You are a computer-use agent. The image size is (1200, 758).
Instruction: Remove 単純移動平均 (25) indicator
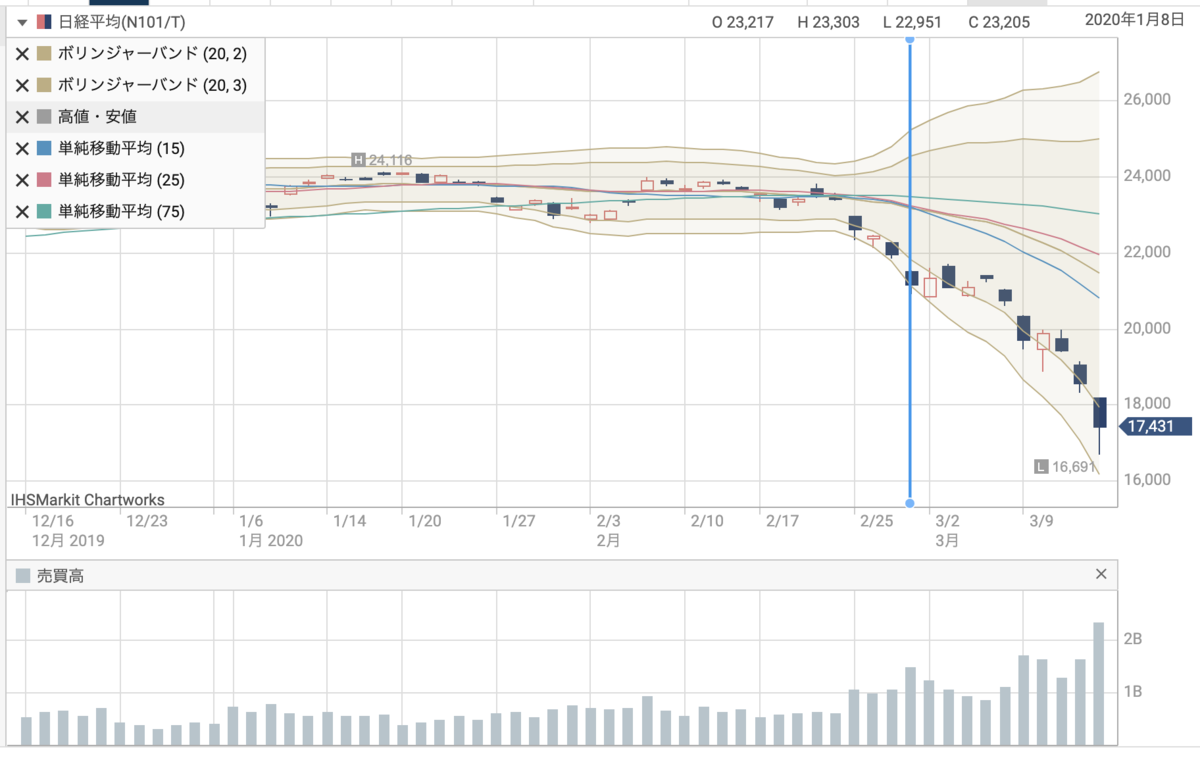[22, 180]
